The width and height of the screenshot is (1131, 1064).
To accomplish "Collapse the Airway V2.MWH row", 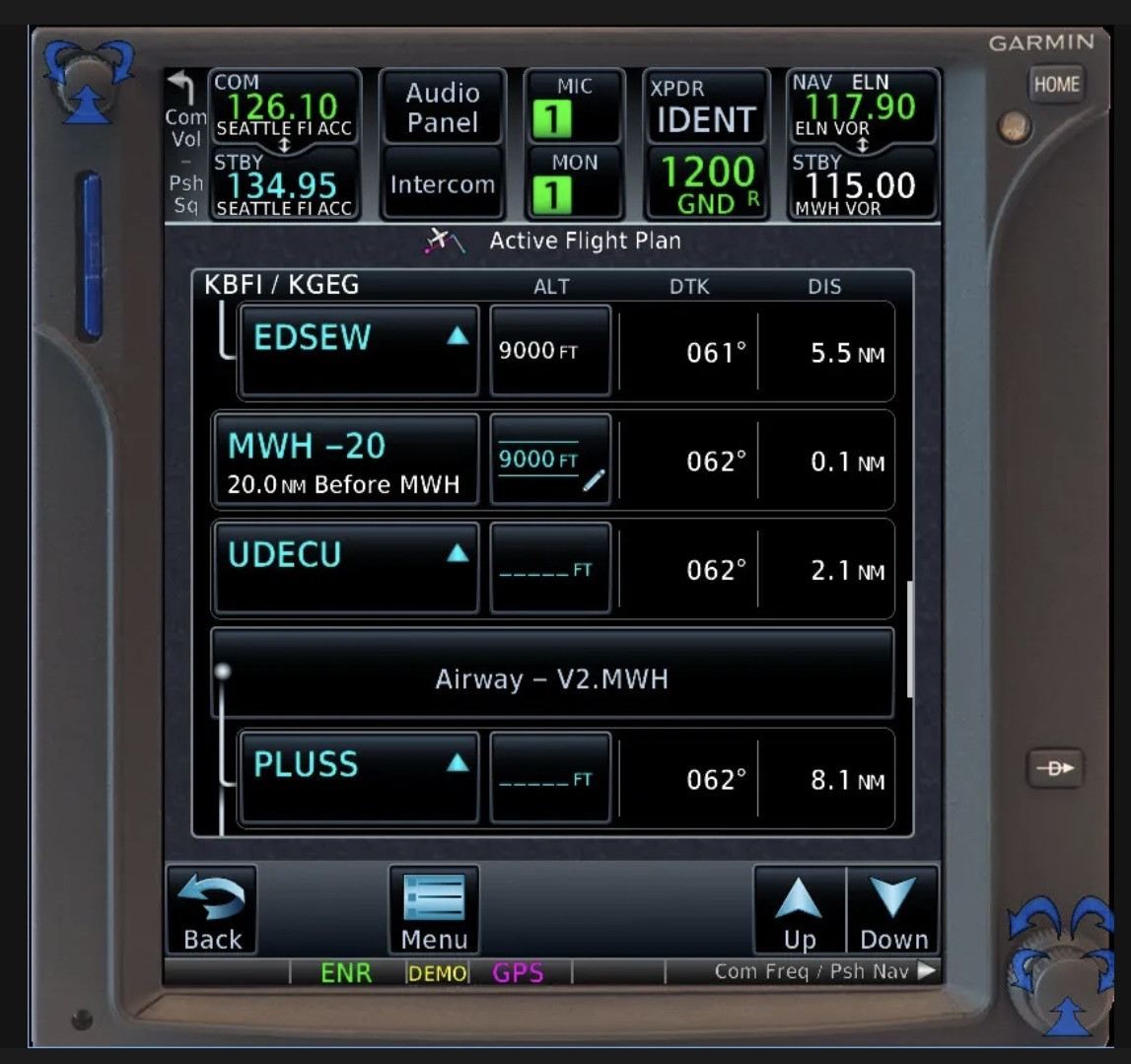I will [x=552, y=674].
